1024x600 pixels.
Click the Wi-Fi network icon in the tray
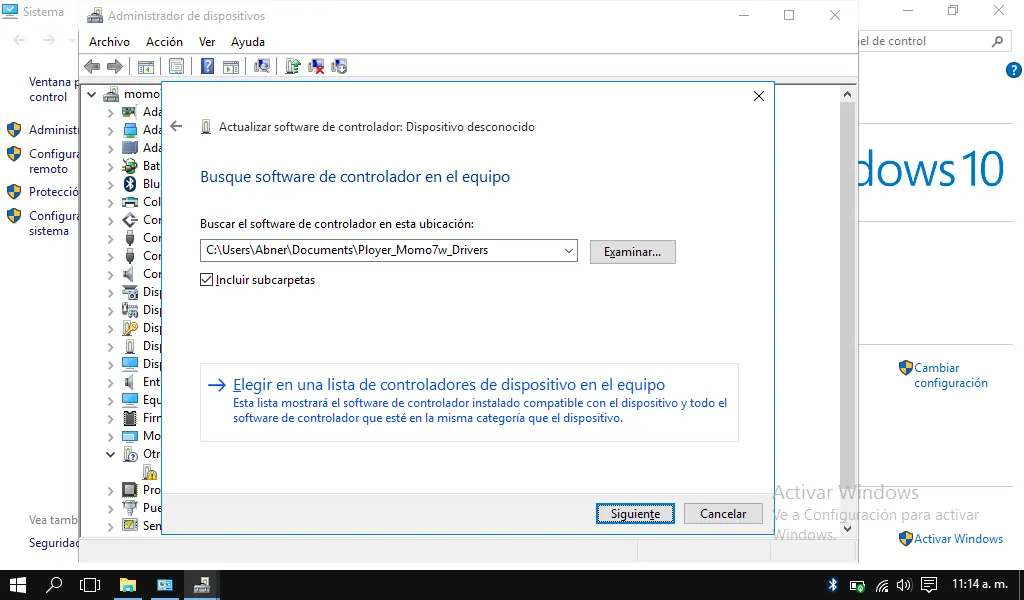(x=882, y=585)
